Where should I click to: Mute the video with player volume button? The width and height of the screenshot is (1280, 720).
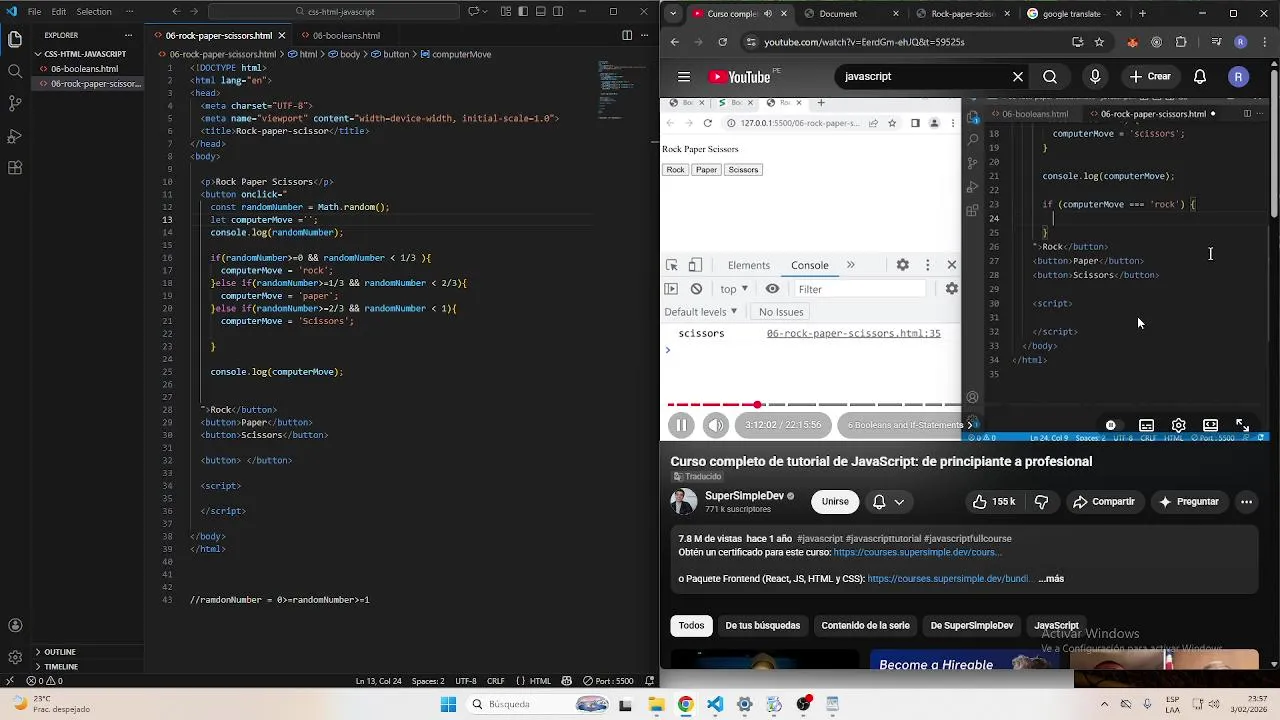coord(716,425)
